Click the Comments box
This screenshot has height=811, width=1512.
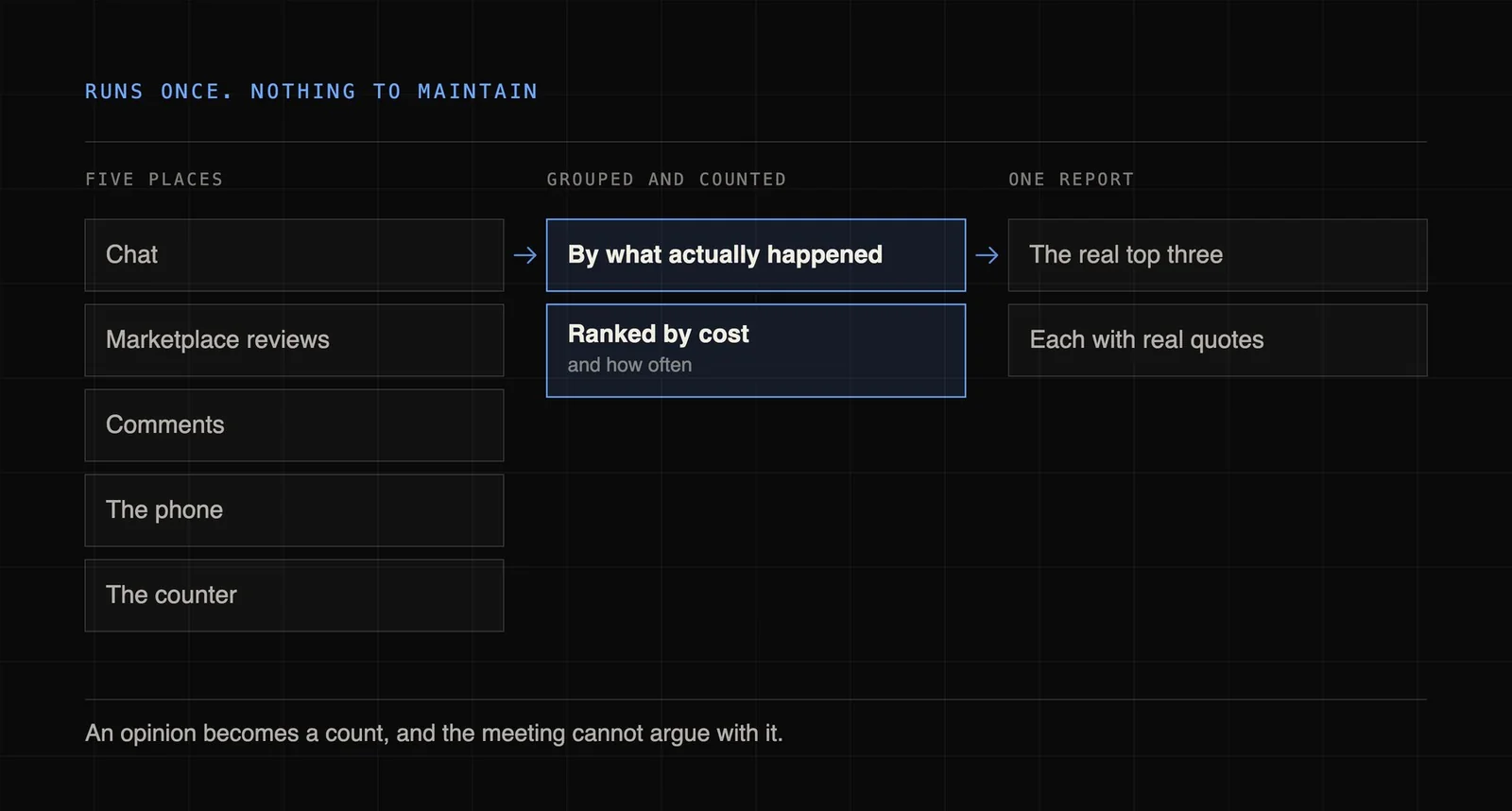[x=294, y=425]
